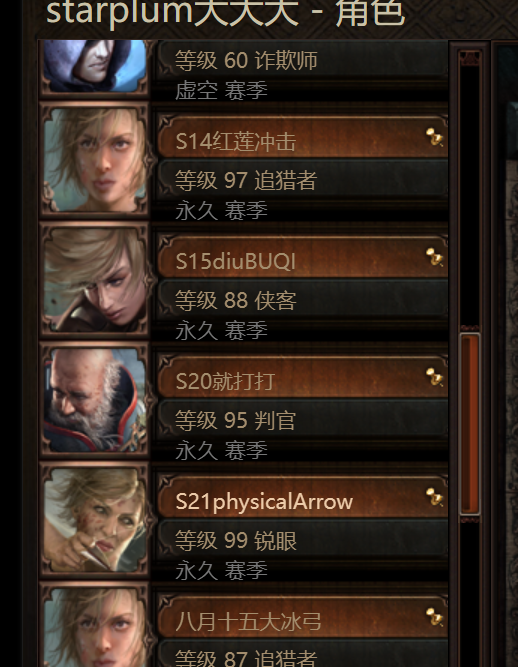Click pin icon on S15diuBUQI character
This screenshot has height=667, width=518.
tap(435, 257)
